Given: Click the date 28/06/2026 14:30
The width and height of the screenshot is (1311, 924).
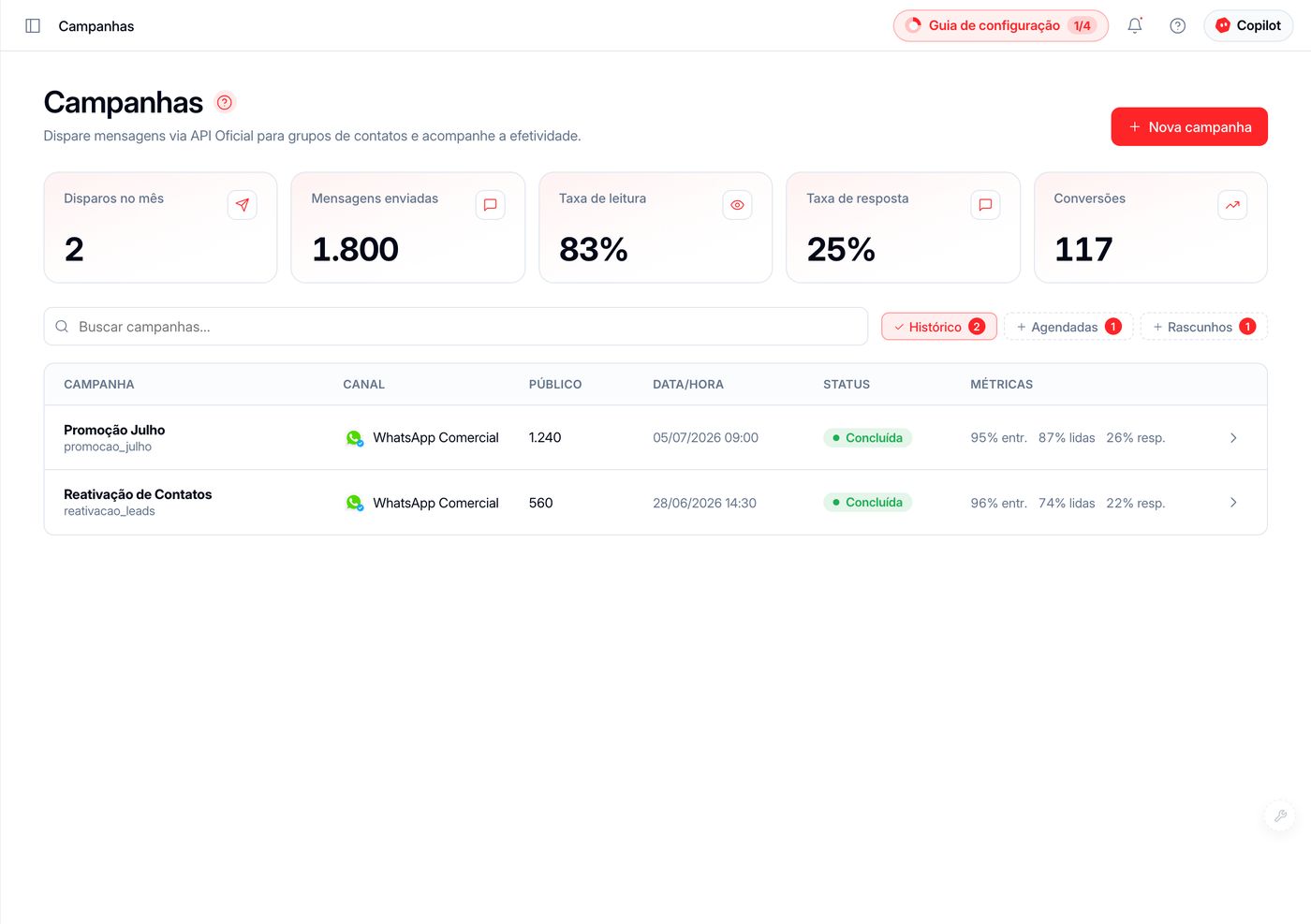Looking at the screenshot, I should tap(705, 503).
